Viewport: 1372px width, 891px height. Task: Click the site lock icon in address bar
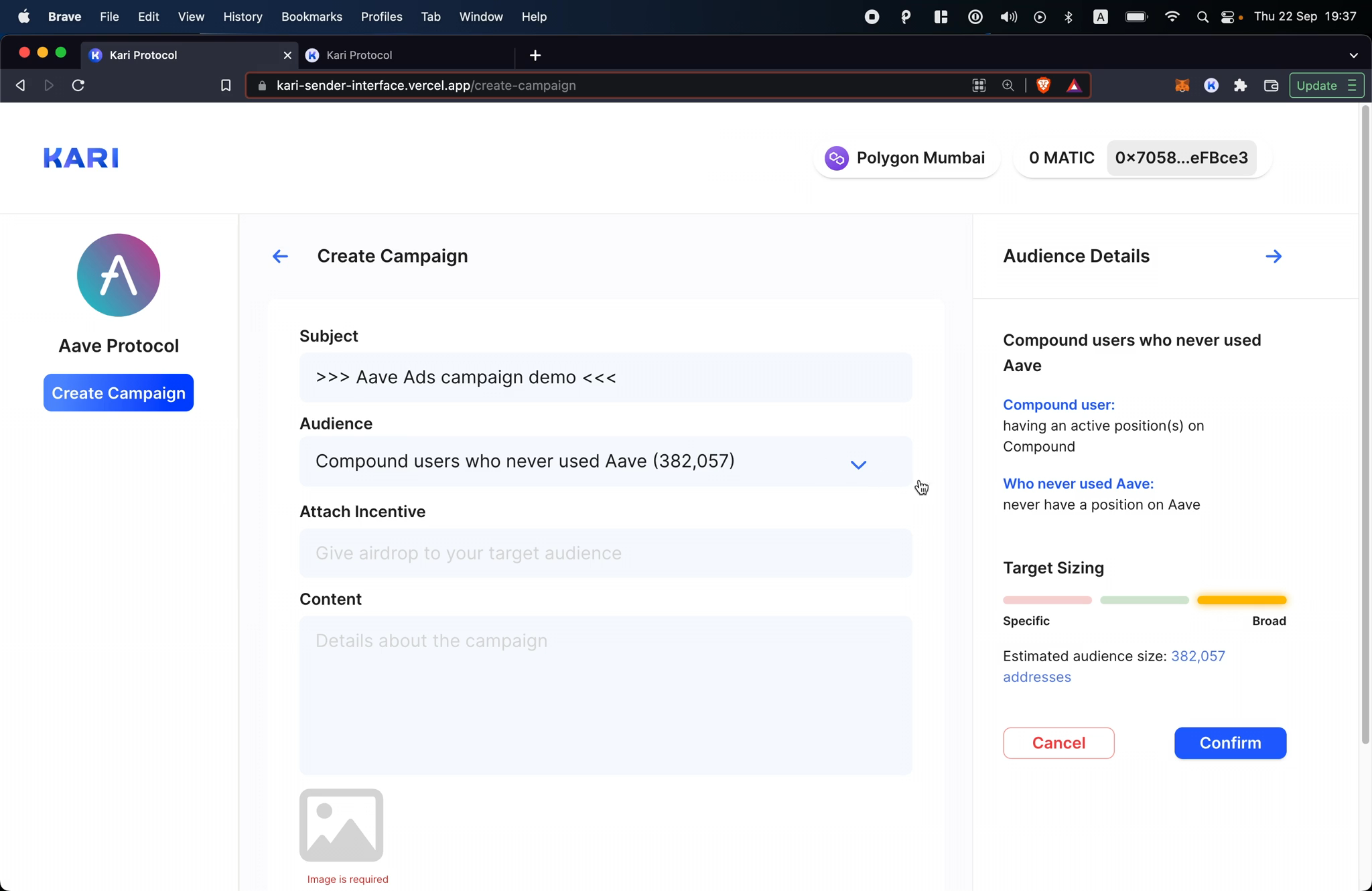click(x=262, y=85)
